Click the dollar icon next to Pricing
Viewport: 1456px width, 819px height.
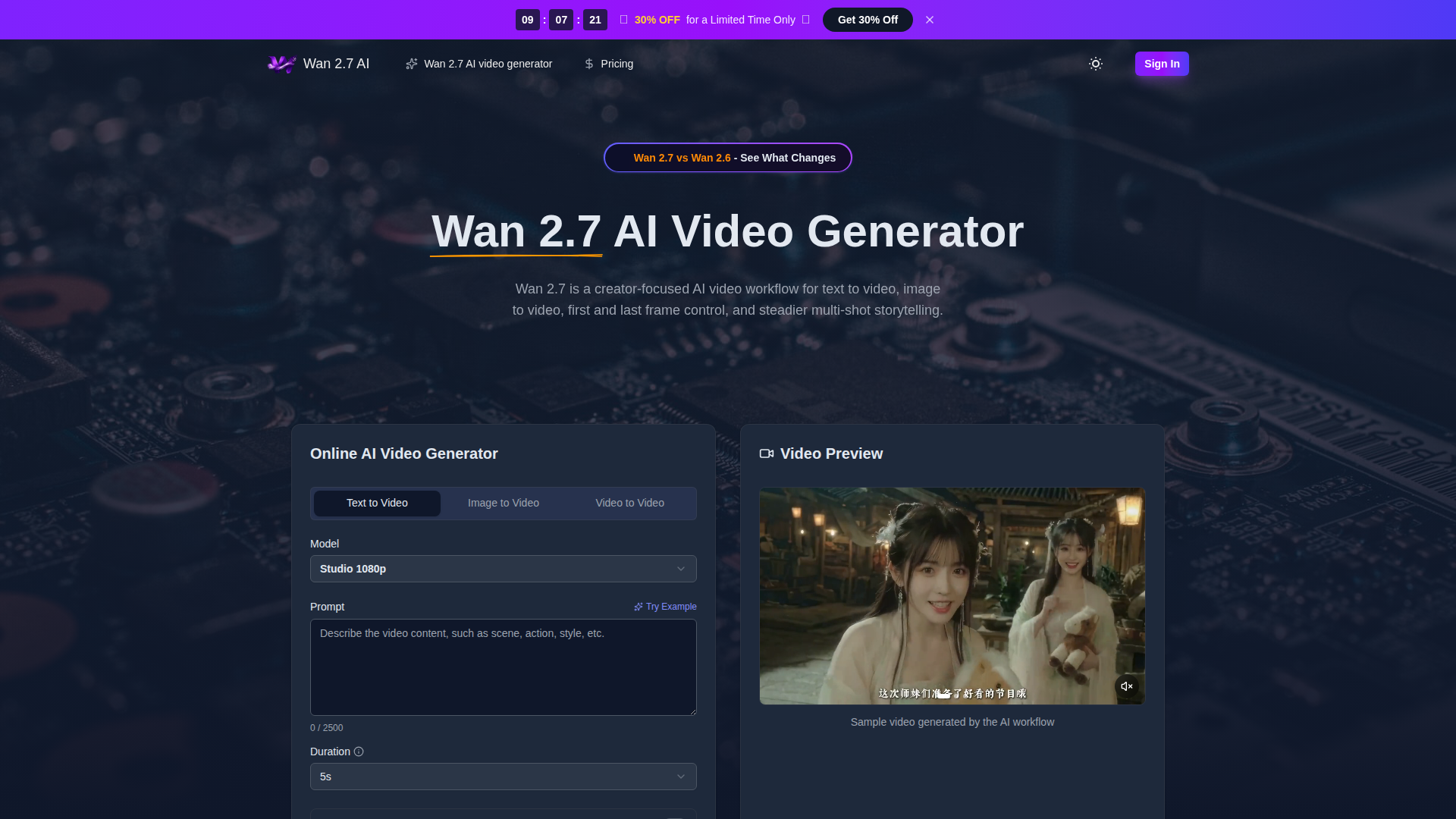589,64
